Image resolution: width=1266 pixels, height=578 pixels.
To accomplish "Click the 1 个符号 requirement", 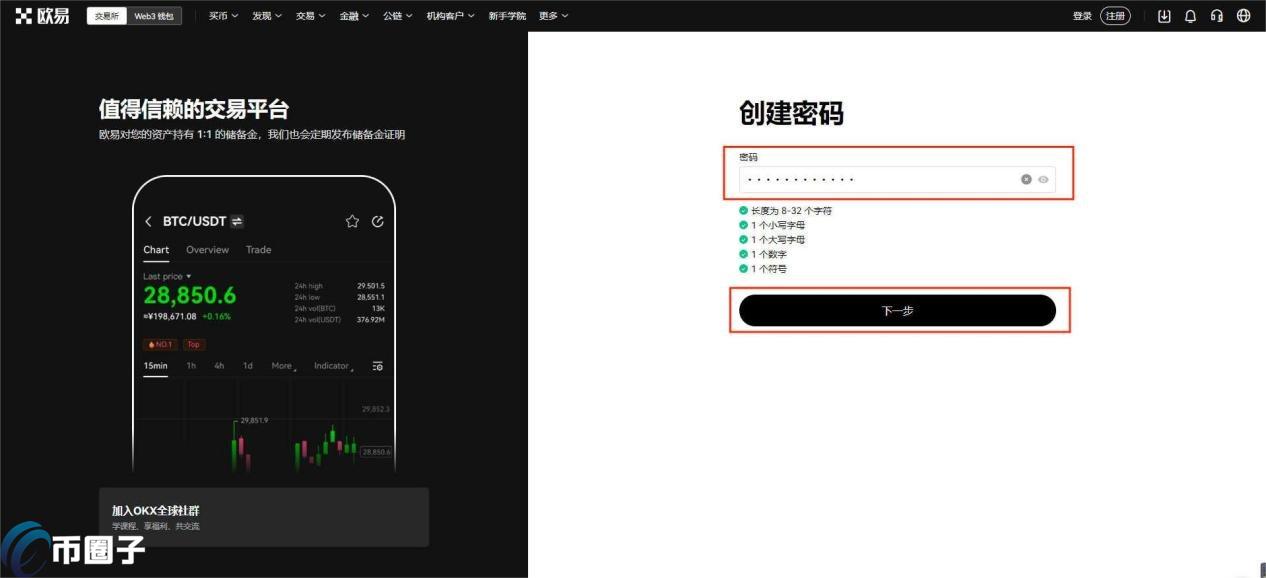I will pos(769,269).
